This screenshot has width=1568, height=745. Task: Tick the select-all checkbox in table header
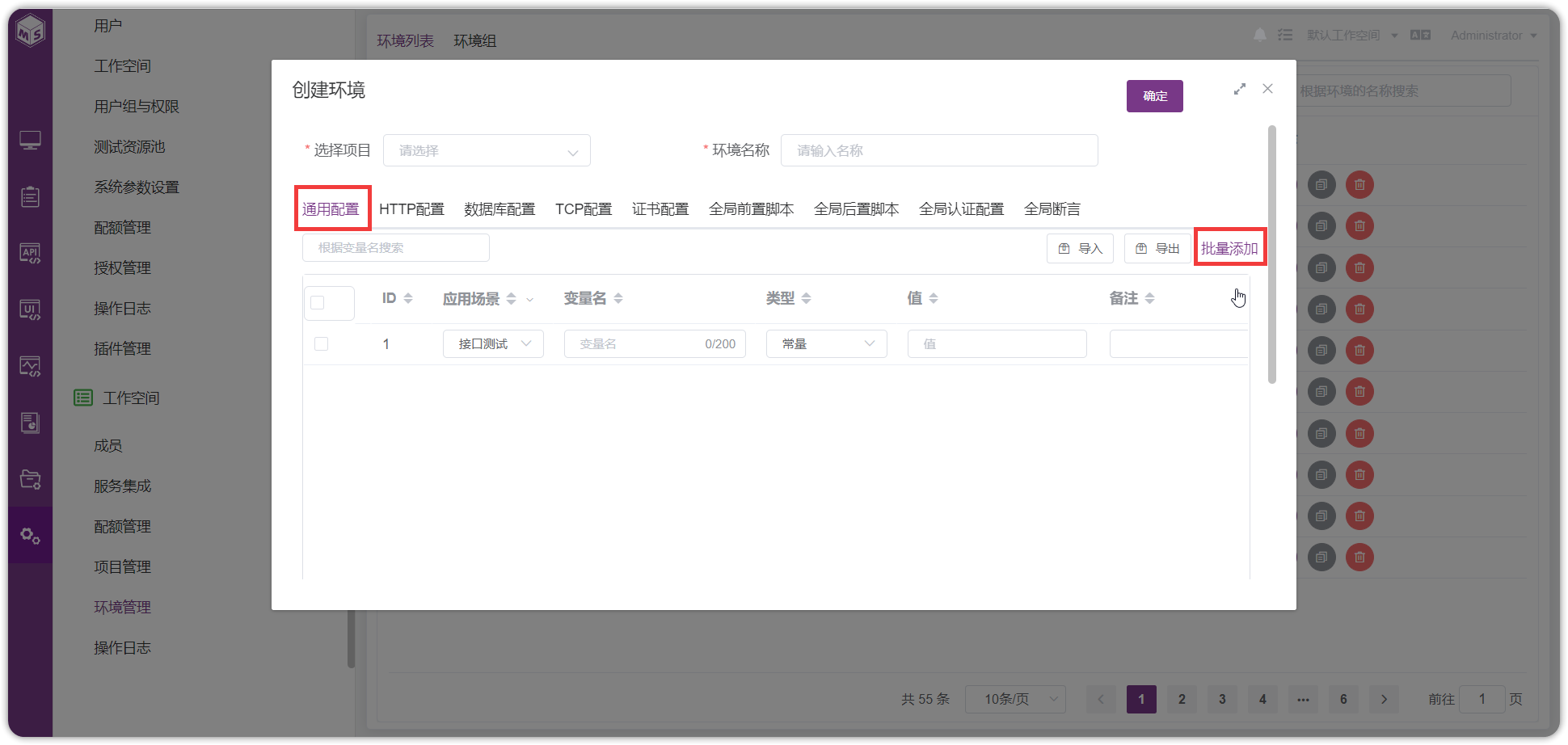pyautogui.click(x=318, y=302)
